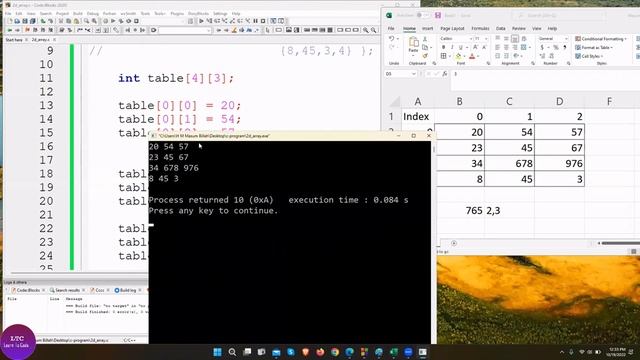Click Stop debugger button in Code::Blocks

[263, 21]
